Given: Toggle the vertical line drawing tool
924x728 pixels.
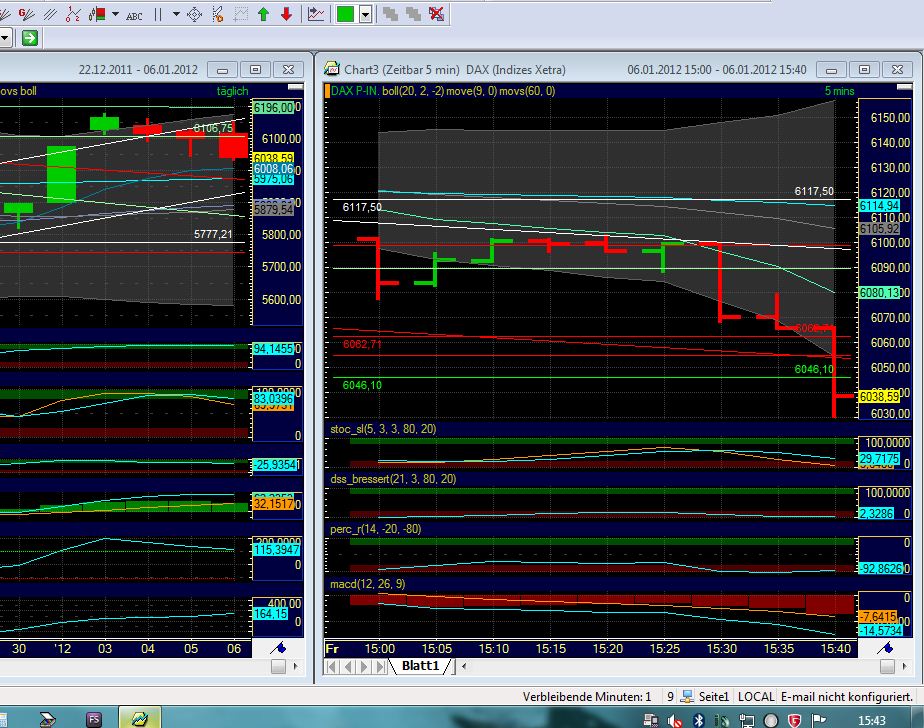Looking at the screenshot, I should coord(158,15).
